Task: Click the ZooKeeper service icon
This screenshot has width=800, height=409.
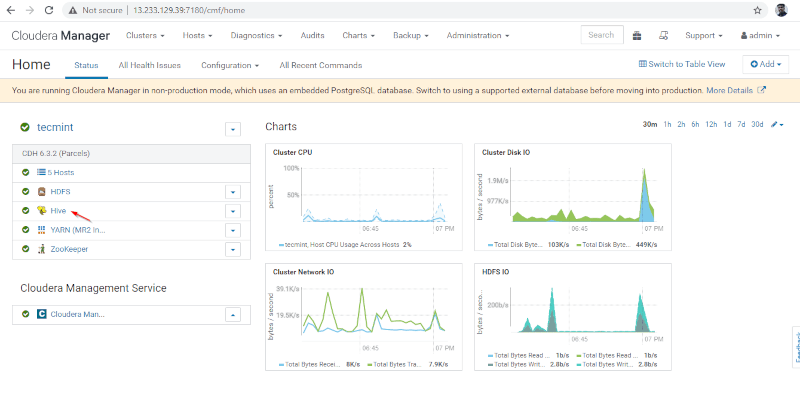Action: (42, 249)
